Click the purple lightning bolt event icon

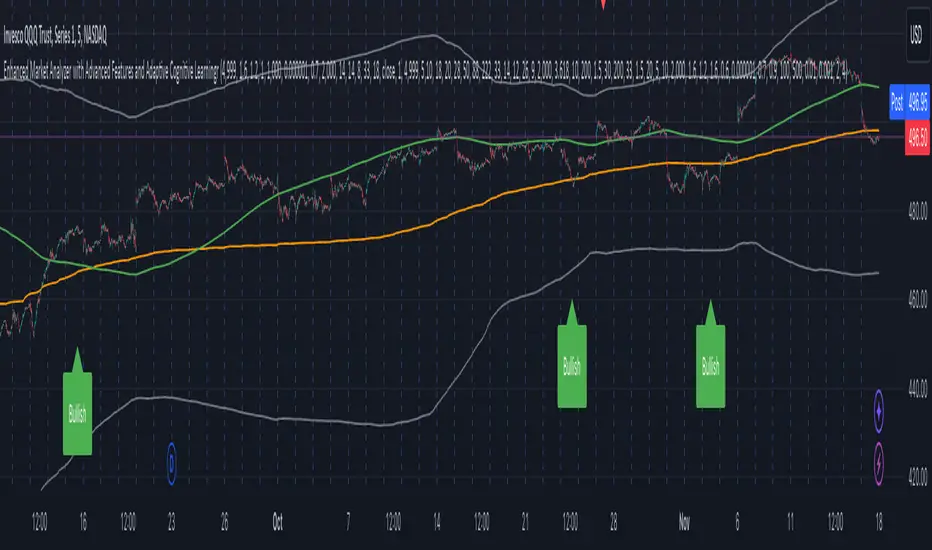879,463
